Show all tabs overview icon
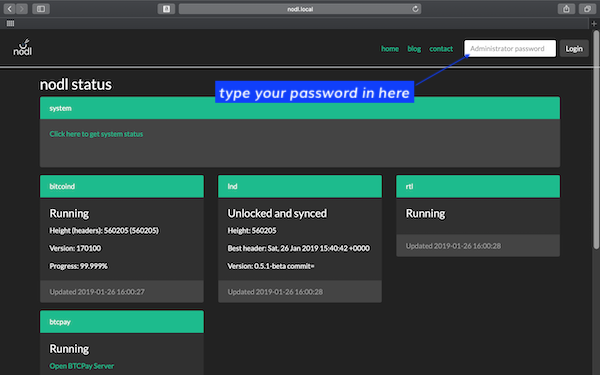Image resolution: width=600 pixels, height=375 pixels. [x=587, y=9]
